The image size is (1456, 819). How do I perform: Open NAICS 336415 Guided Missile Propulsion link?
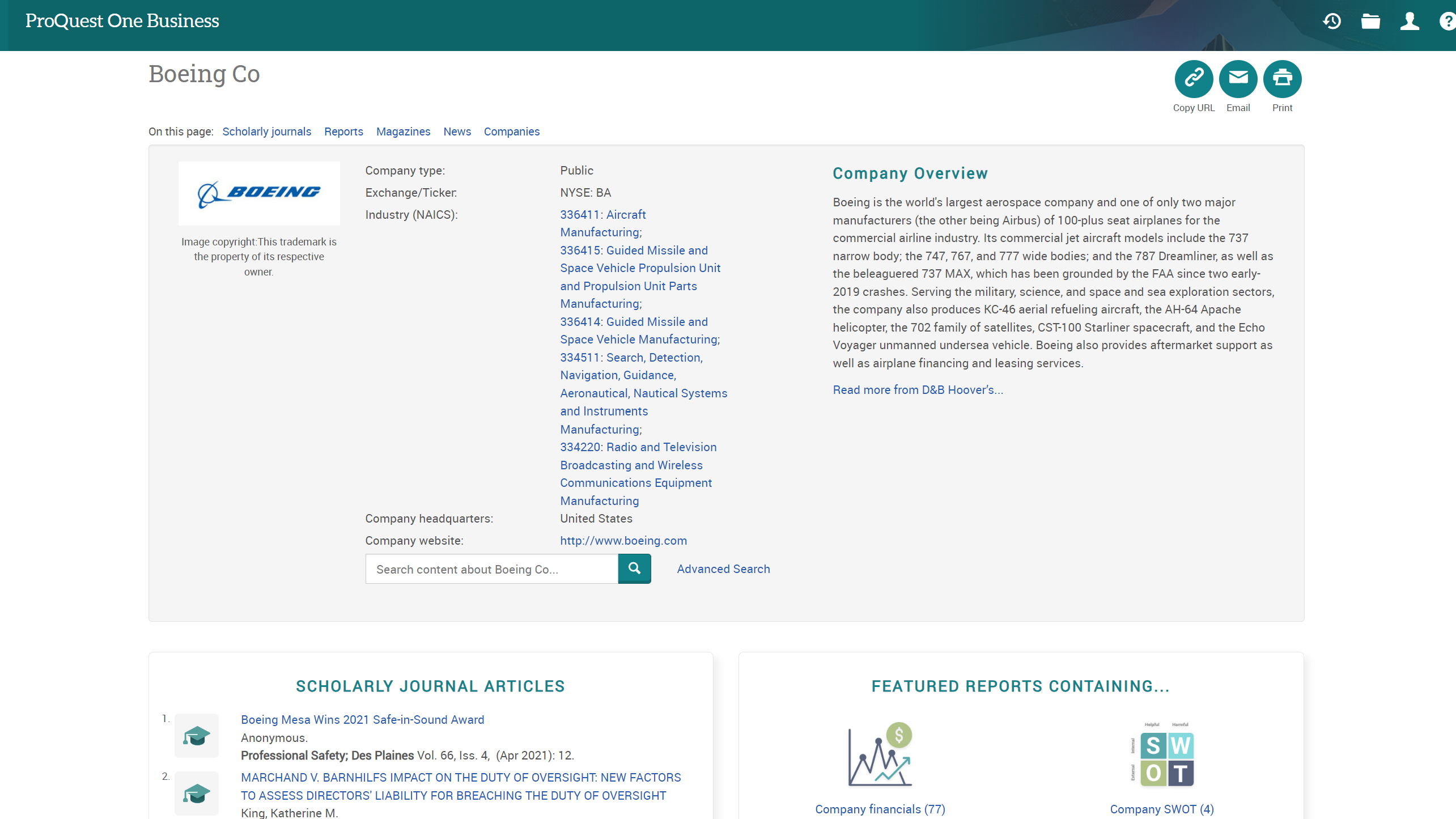point(640,277)
